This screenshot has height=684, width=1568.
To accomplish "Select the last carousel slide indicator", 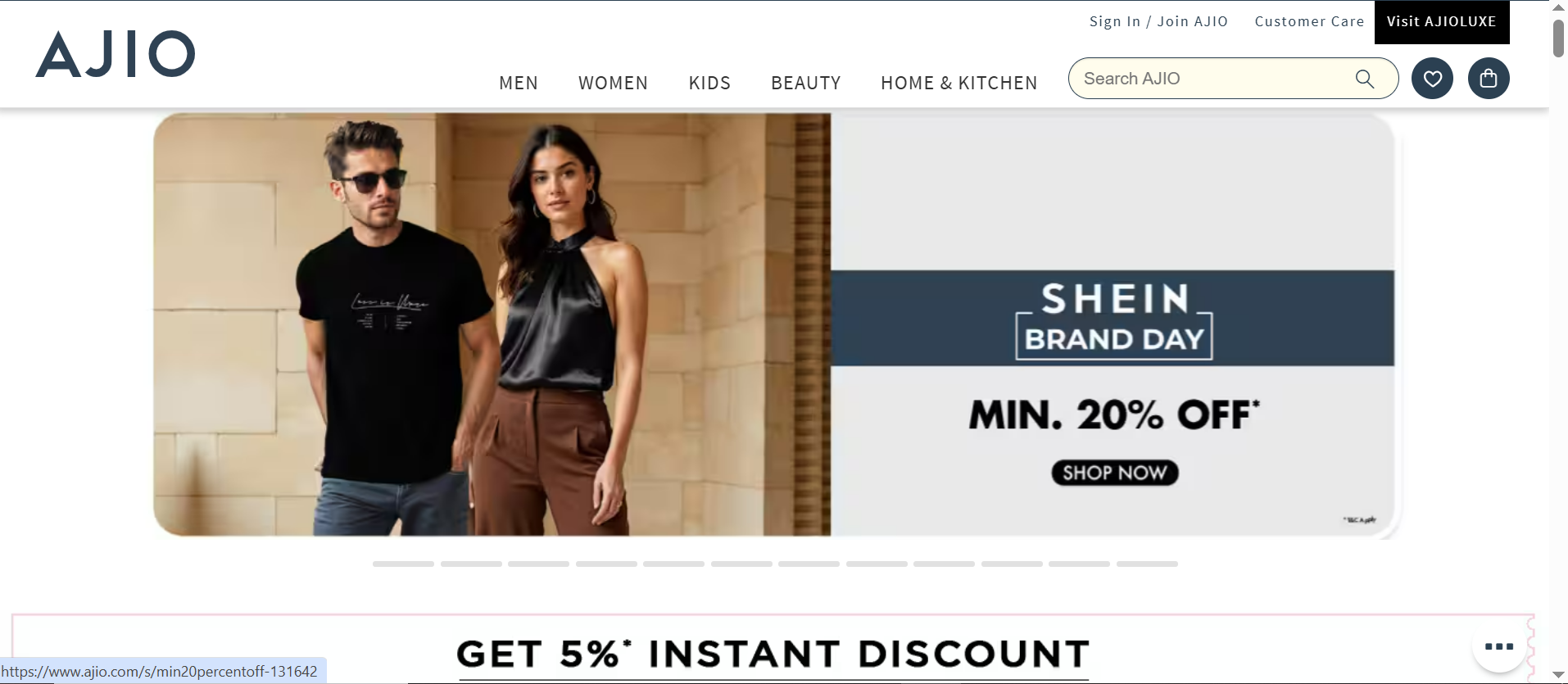I will point(1147,564).
